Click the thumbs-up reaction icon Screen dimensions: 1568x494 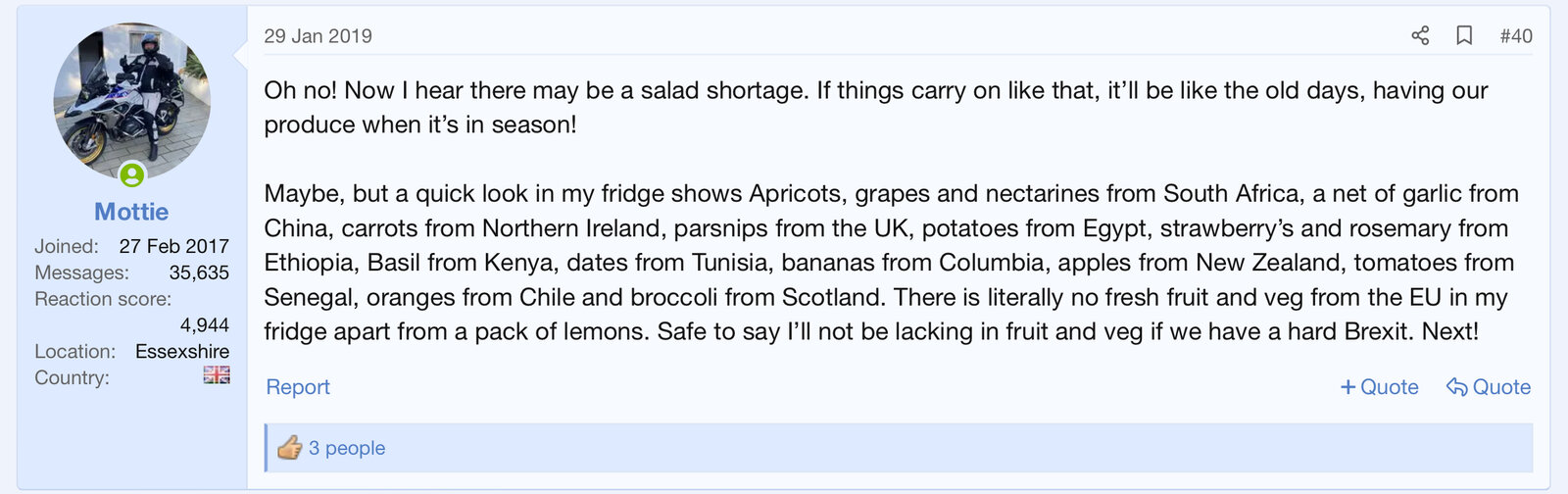(289, 448)
